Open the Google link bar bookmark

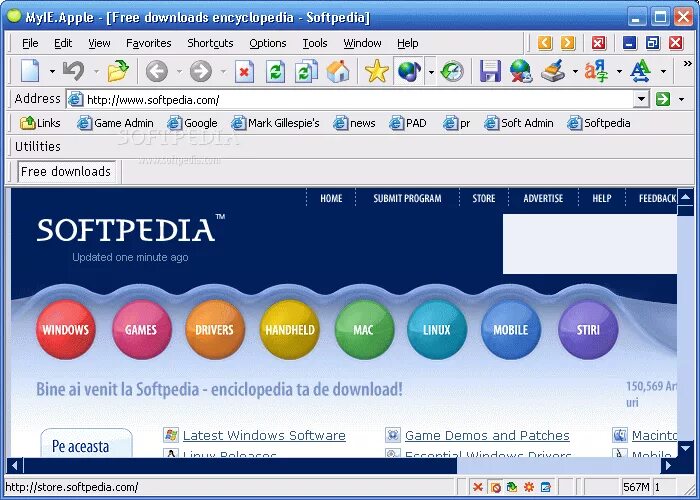[x=192, y=123]
